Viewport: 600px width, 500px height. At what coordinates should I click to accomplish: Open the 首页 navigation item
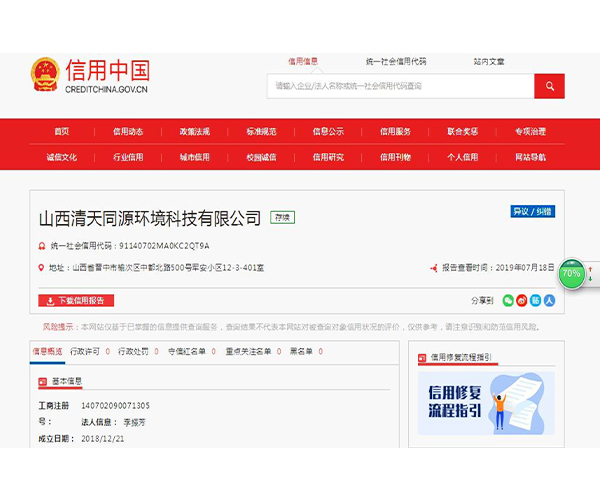pos(62,132)
